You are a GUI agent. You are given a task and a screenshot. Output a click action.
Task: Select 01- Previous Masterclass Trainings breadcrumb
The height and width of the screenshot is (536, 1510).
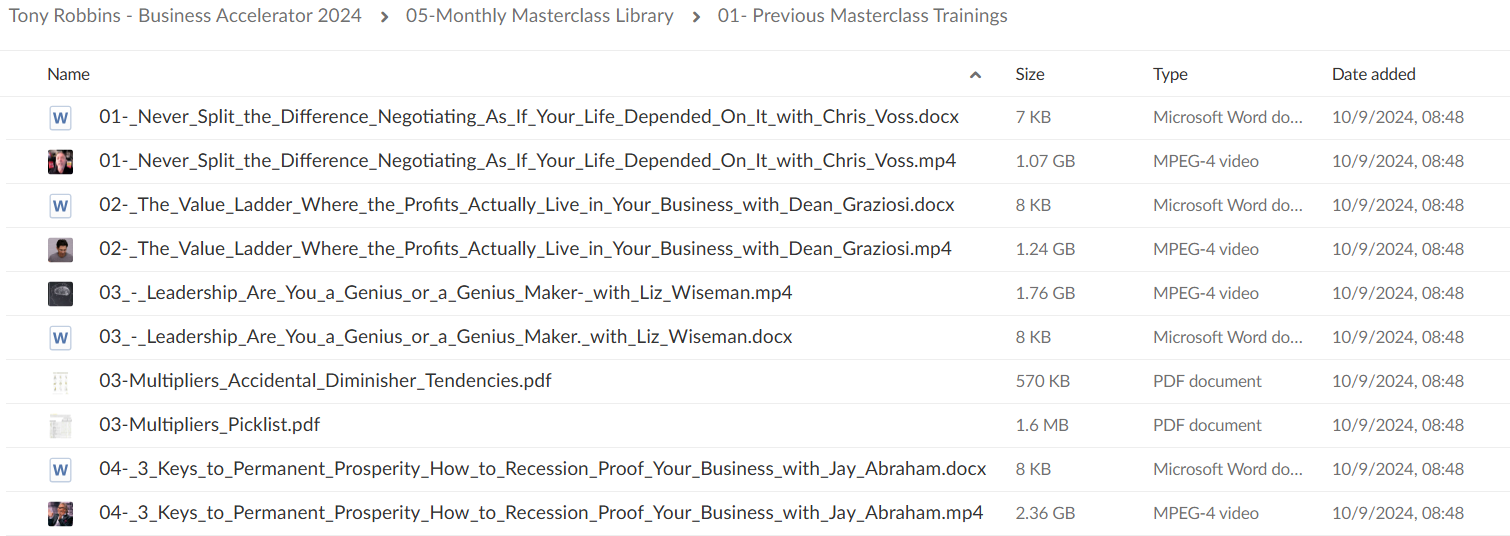[x=863, y=16]
